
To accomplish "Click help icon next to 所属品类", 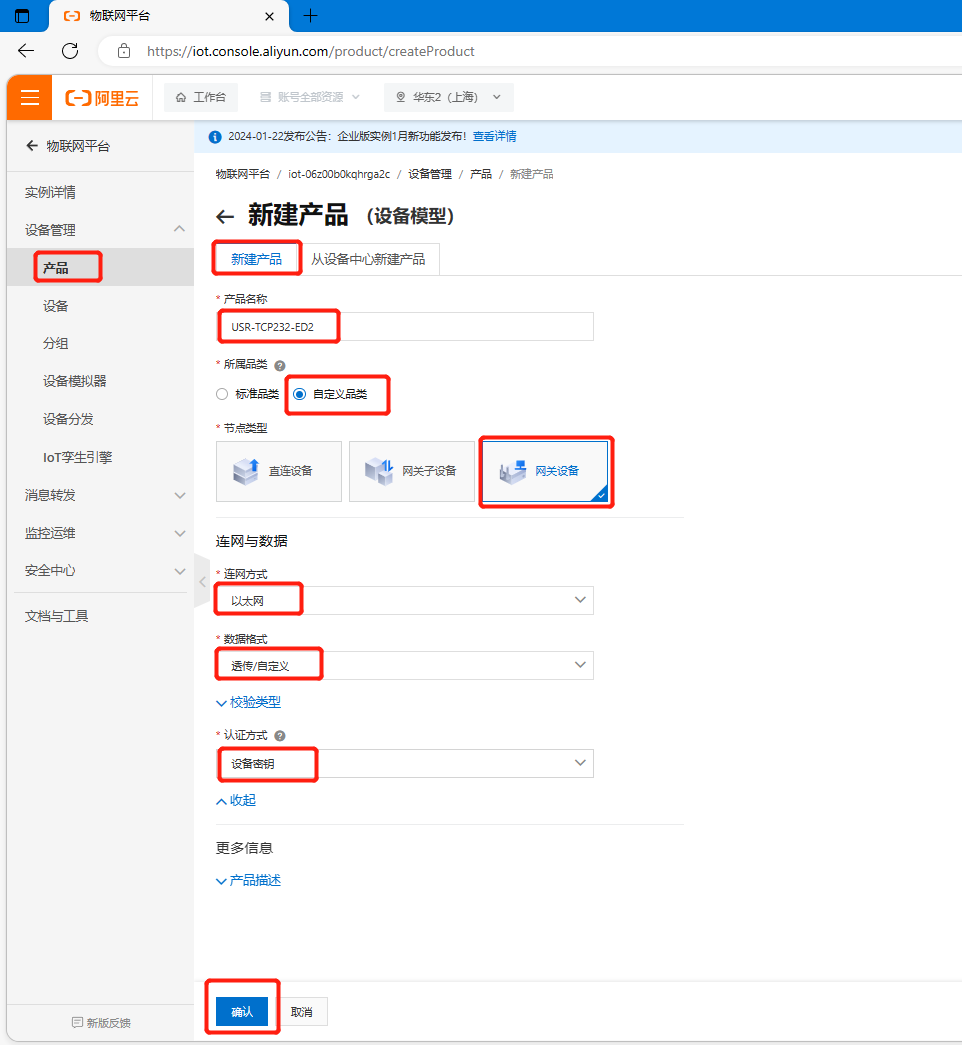I will coord(280,365).
